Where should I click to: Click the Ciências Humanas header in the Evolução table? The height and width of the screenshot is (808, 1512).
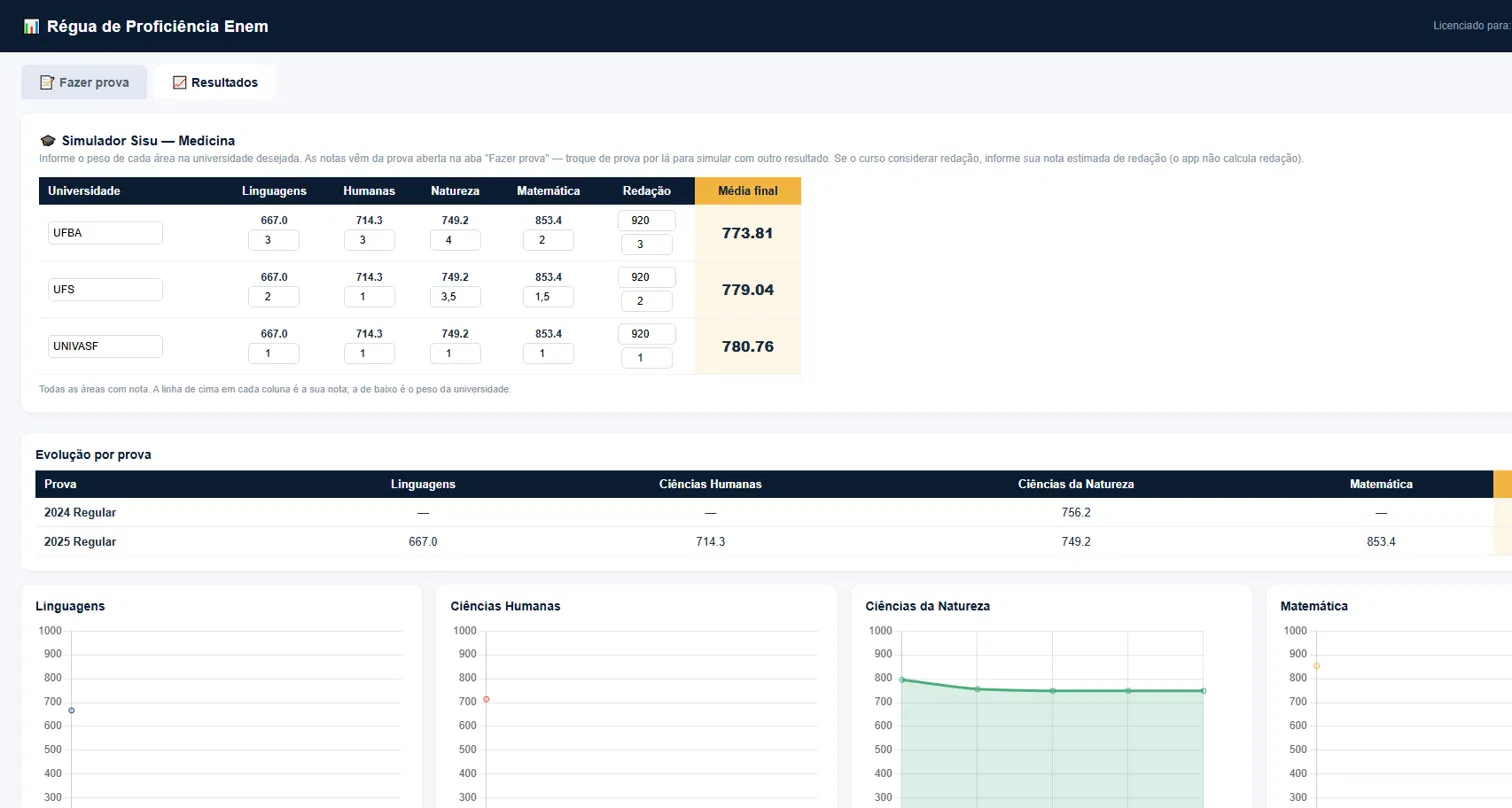(711, 484)
